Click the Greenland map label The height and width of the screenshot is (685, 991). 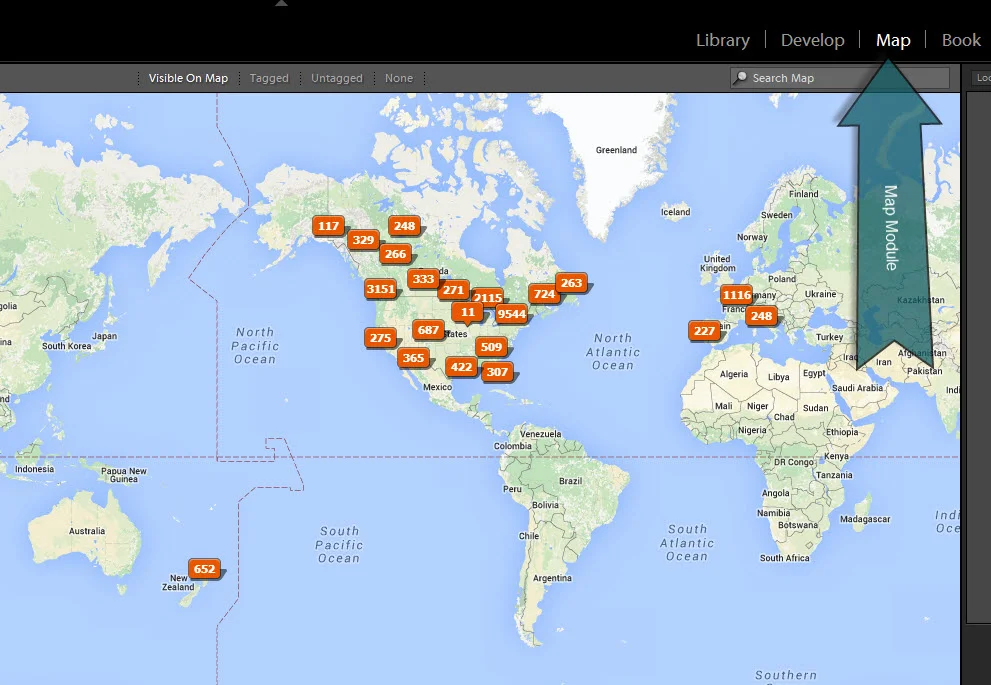616,150
